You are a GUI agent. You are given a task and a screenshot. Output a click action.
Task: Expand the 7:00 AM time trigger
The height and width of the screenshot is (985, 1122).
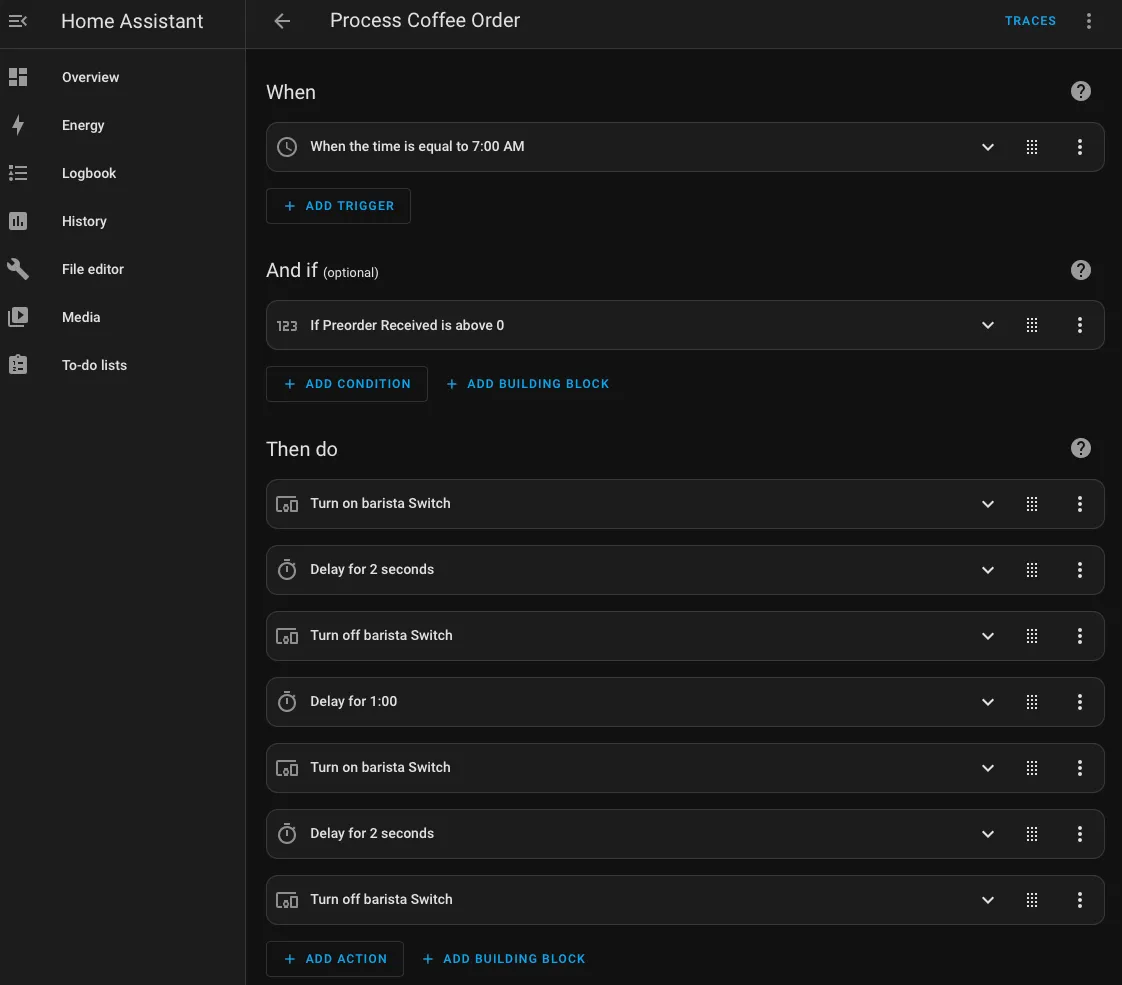[x=988, y=147]
